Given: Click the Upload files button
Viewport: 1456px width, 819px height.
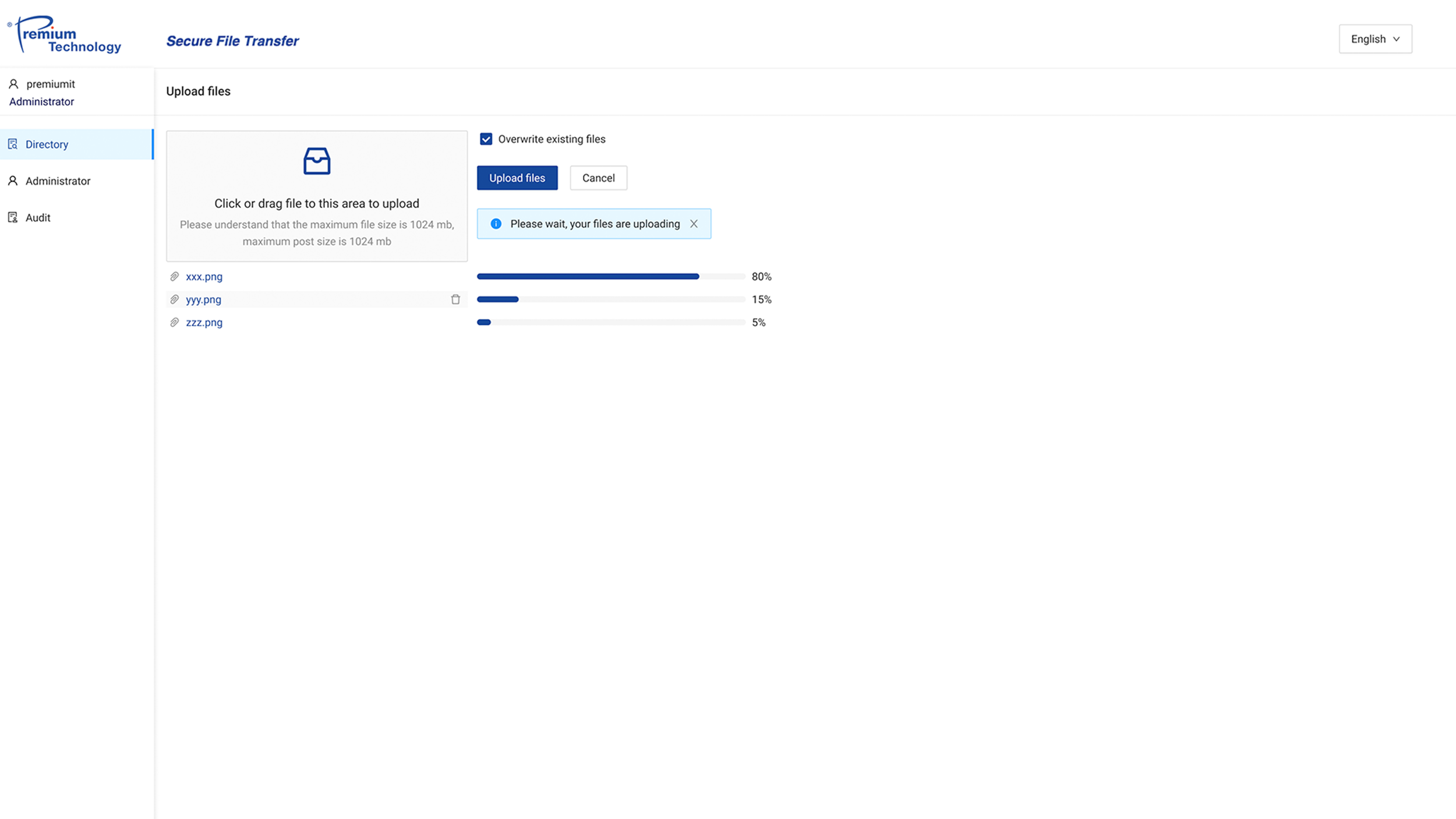Looking at the screenshot, I should point(517,178).
